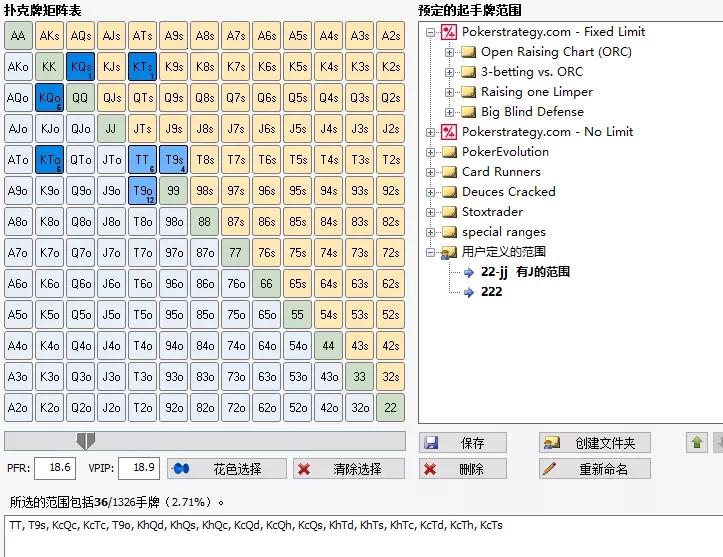Click the arrow icon beside 22-jj range

pos(469,273)
